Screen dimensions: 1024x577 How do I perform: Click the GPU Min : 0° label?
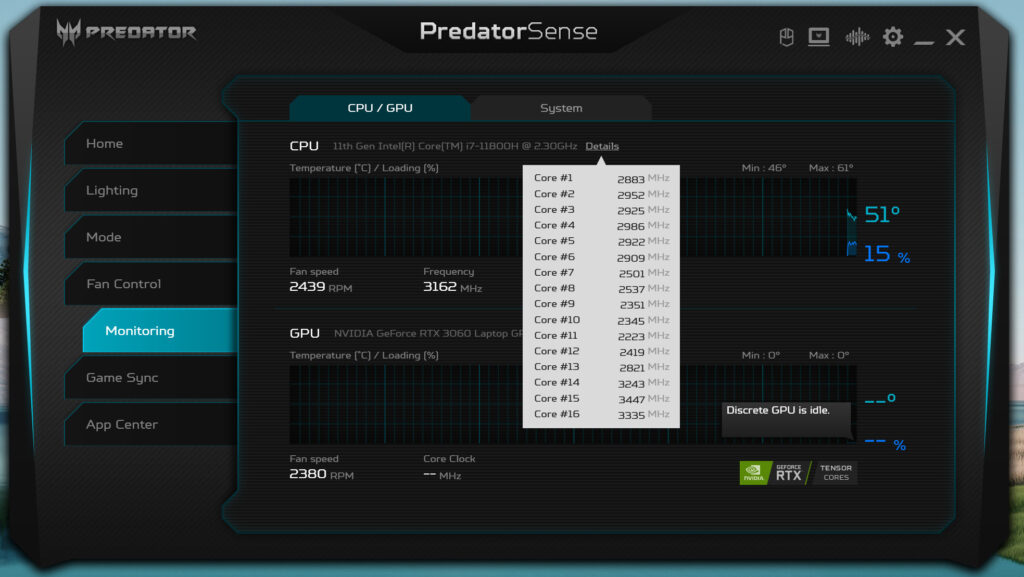[761, 355]
